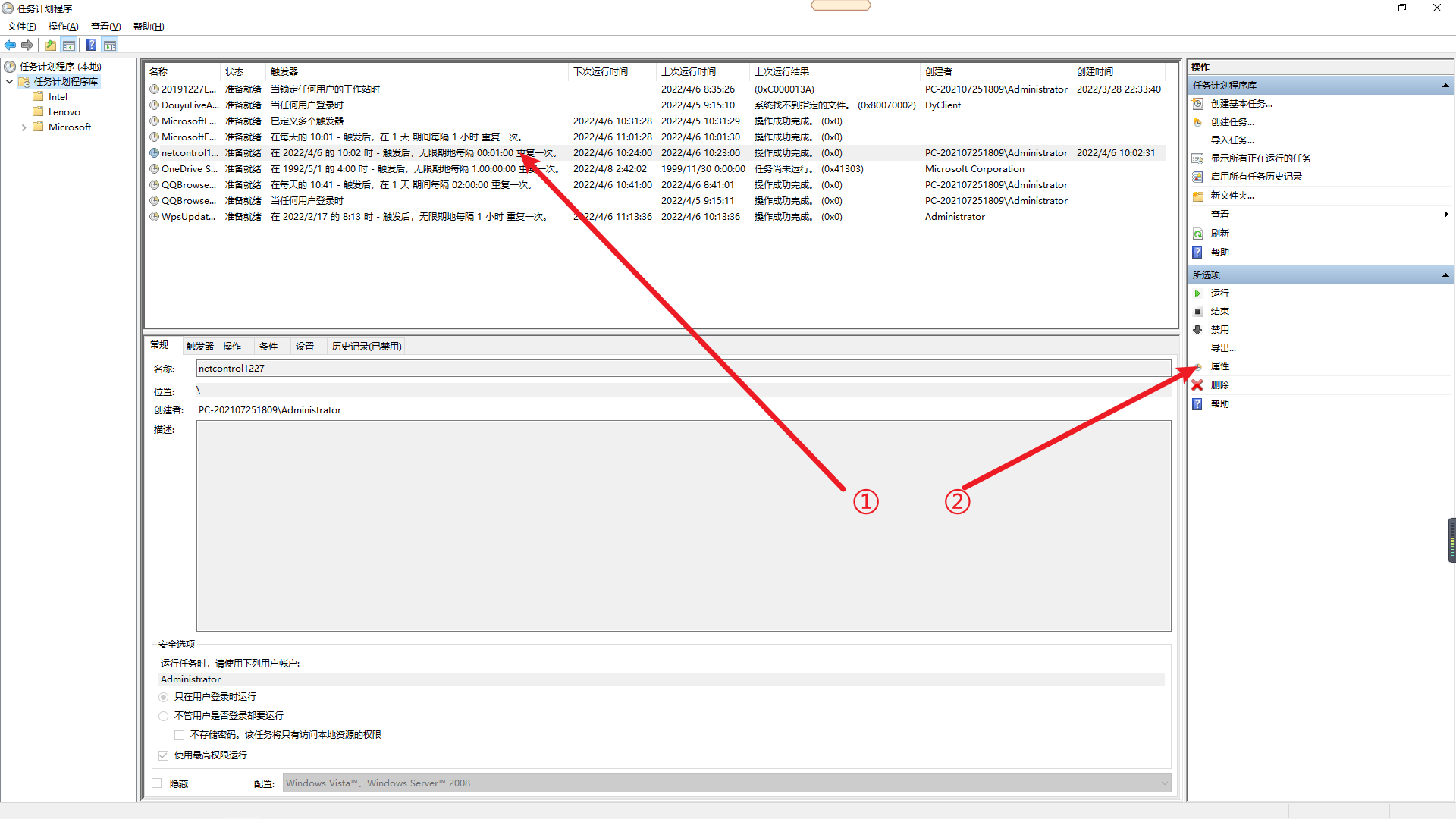This screenshot has width=1456, height=819.
Task: Click 导出... action link
Action: coord(1223,348)
